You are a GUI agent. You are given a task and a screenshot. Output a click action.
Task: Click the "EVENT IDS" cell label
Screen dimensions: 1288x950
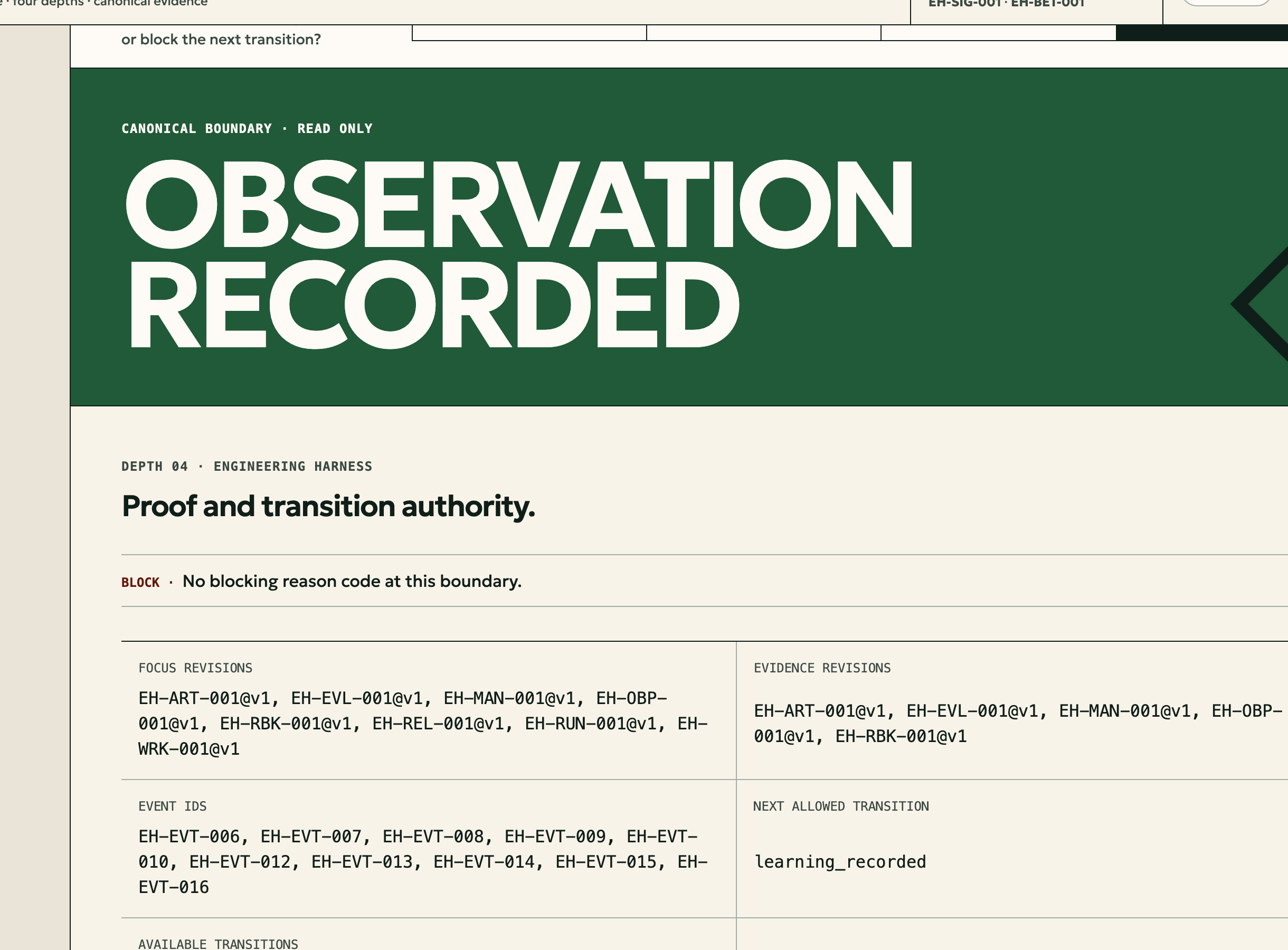[173, 806]
